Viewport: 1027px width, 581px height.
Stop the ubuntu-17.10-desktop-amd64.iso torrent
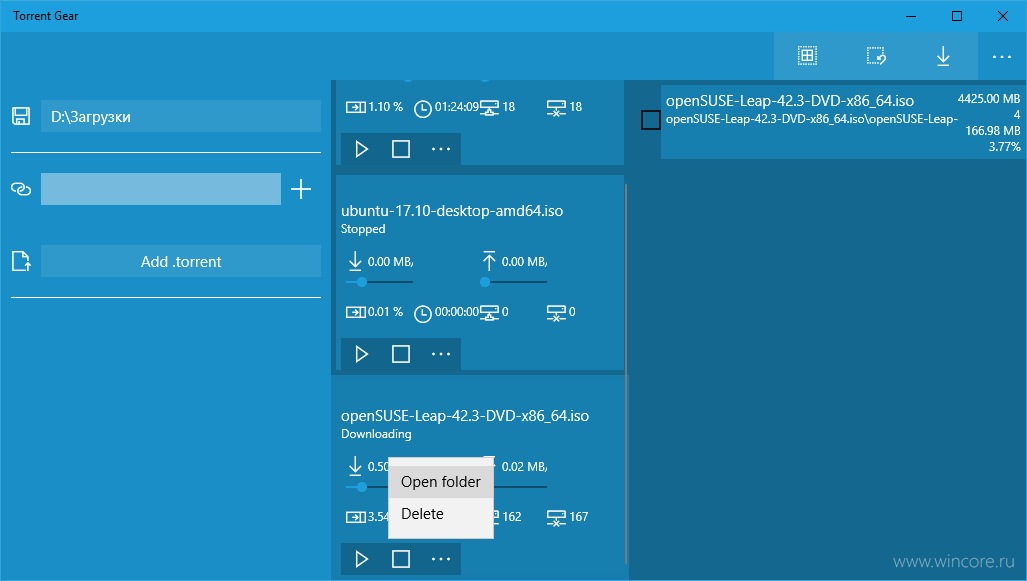(401, 354)
